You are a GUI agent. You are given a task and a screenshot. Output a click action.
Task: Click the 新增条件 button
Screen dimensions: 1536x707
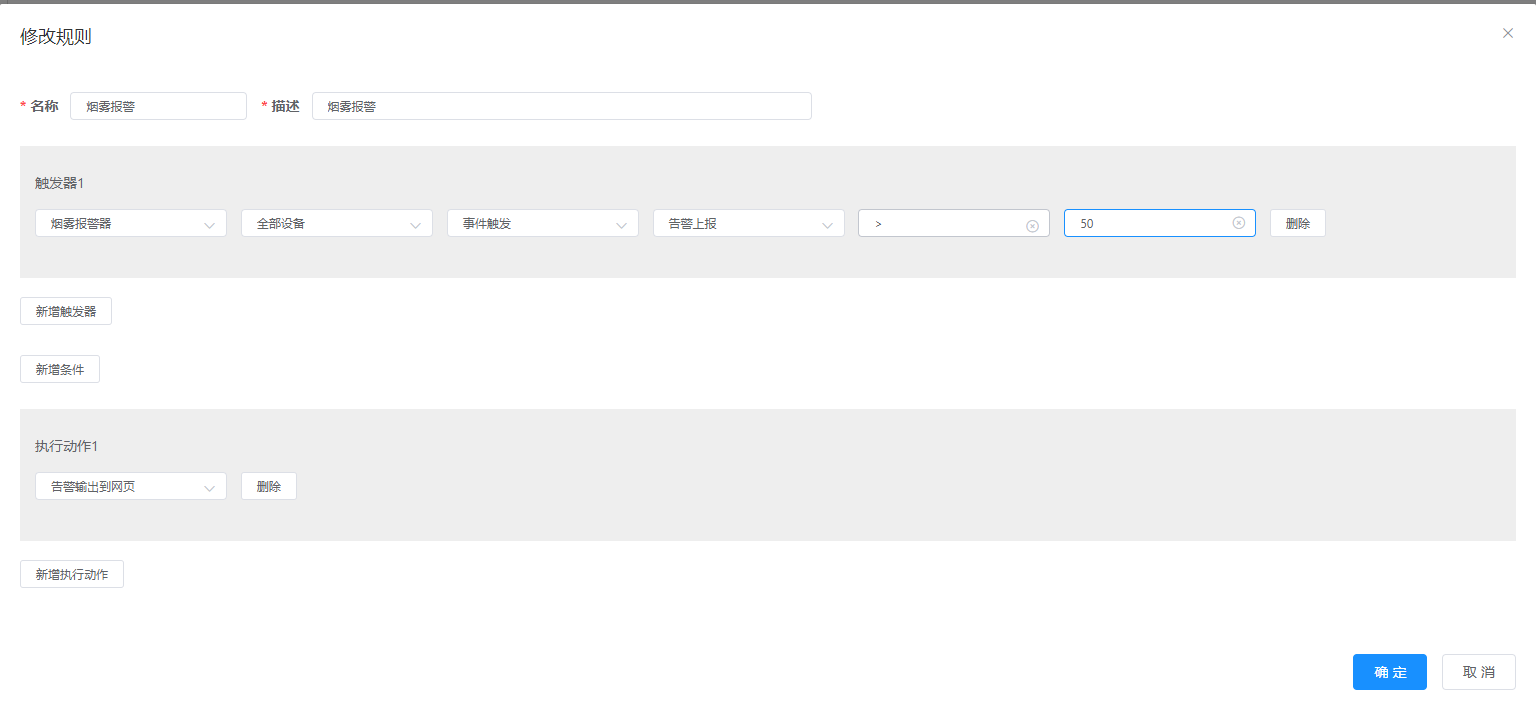(60, 369)
